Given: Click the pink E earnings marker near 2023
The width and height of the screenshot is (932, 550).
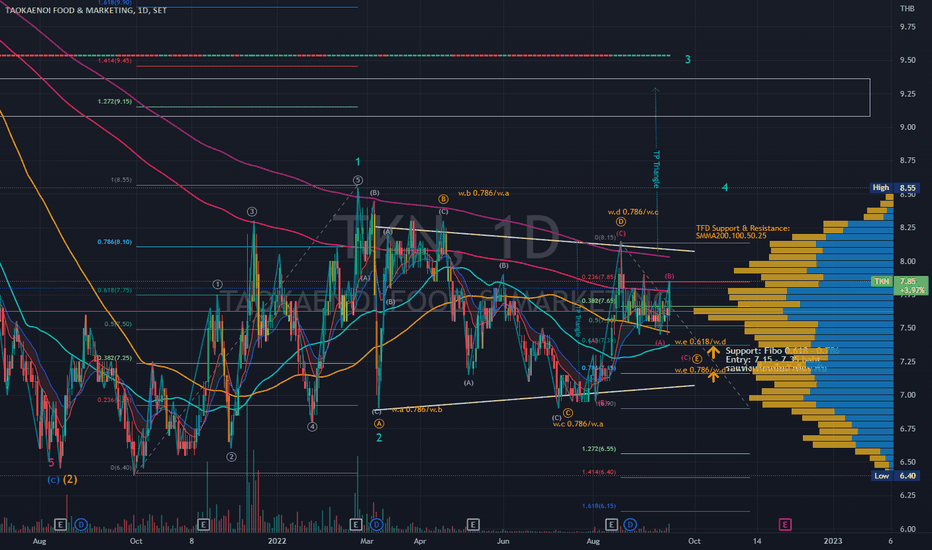Looking at the screenshot, I should click(785, 524).
